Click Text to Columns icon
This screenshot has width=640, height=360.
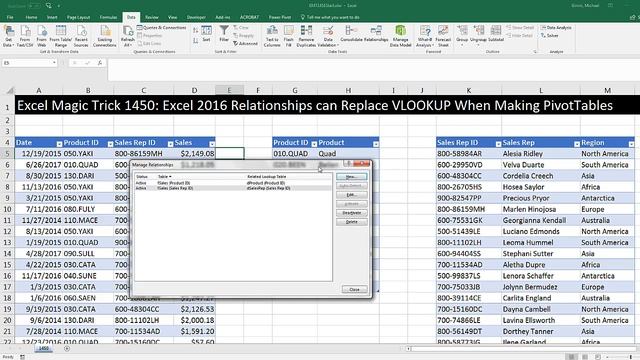[x=272, y=36]
